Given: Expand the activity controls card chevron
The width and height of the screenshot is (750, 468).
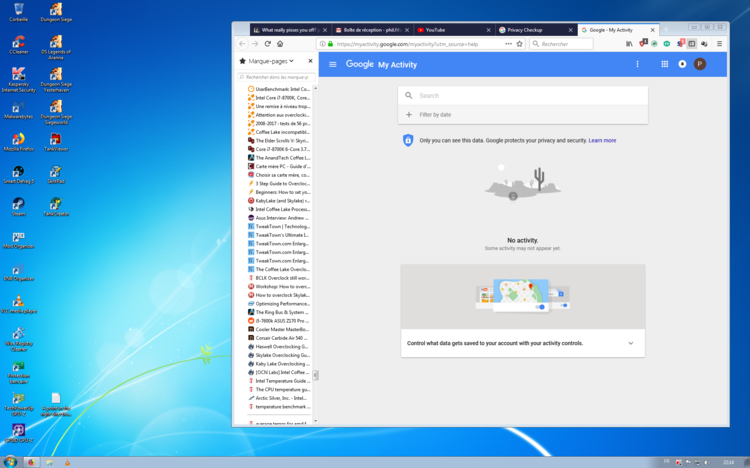Looking at the screenshot, I should point(630,343).
